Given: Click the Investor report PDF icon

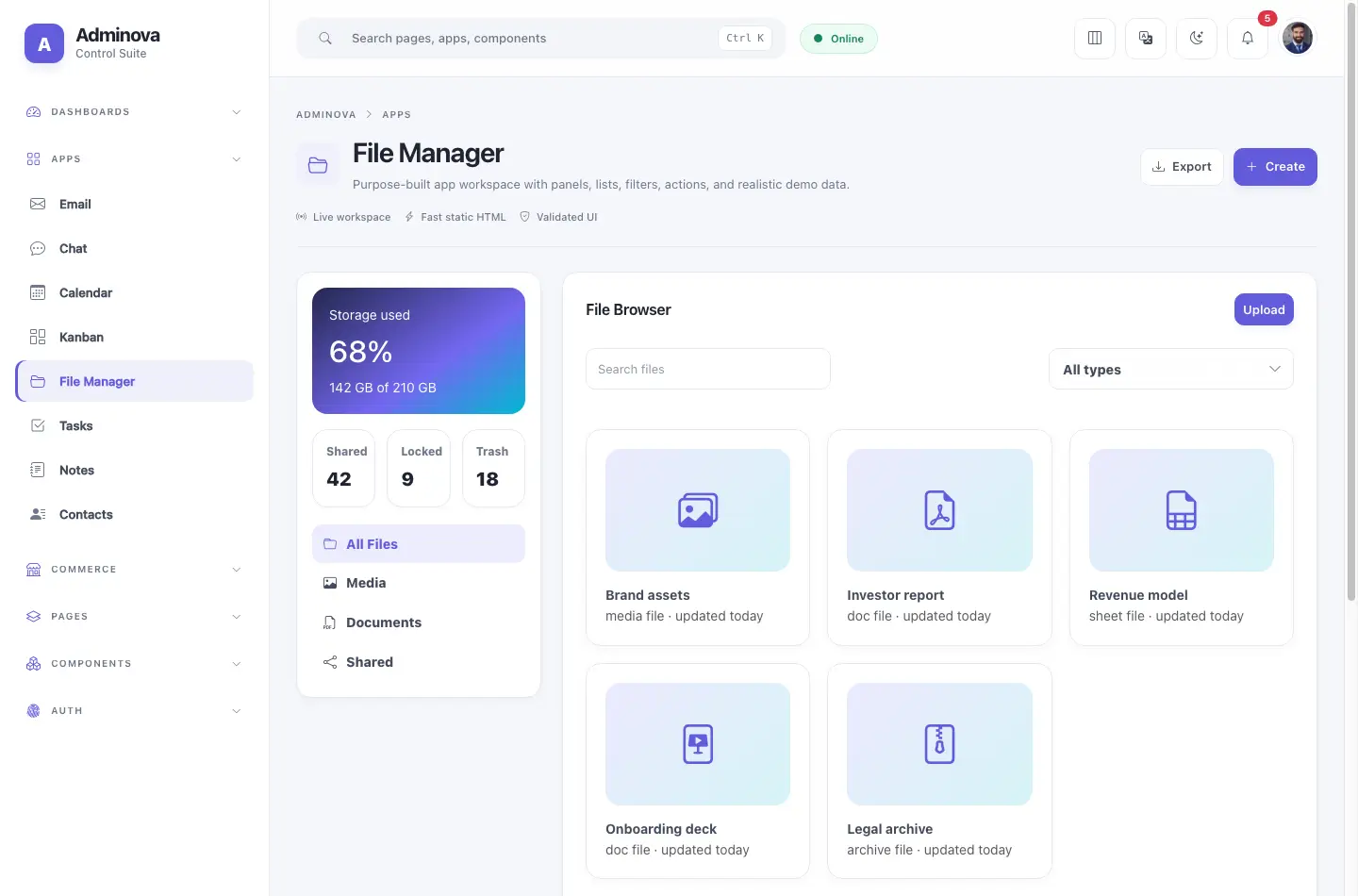Looking at the screenshot, I should pos(939,510).
